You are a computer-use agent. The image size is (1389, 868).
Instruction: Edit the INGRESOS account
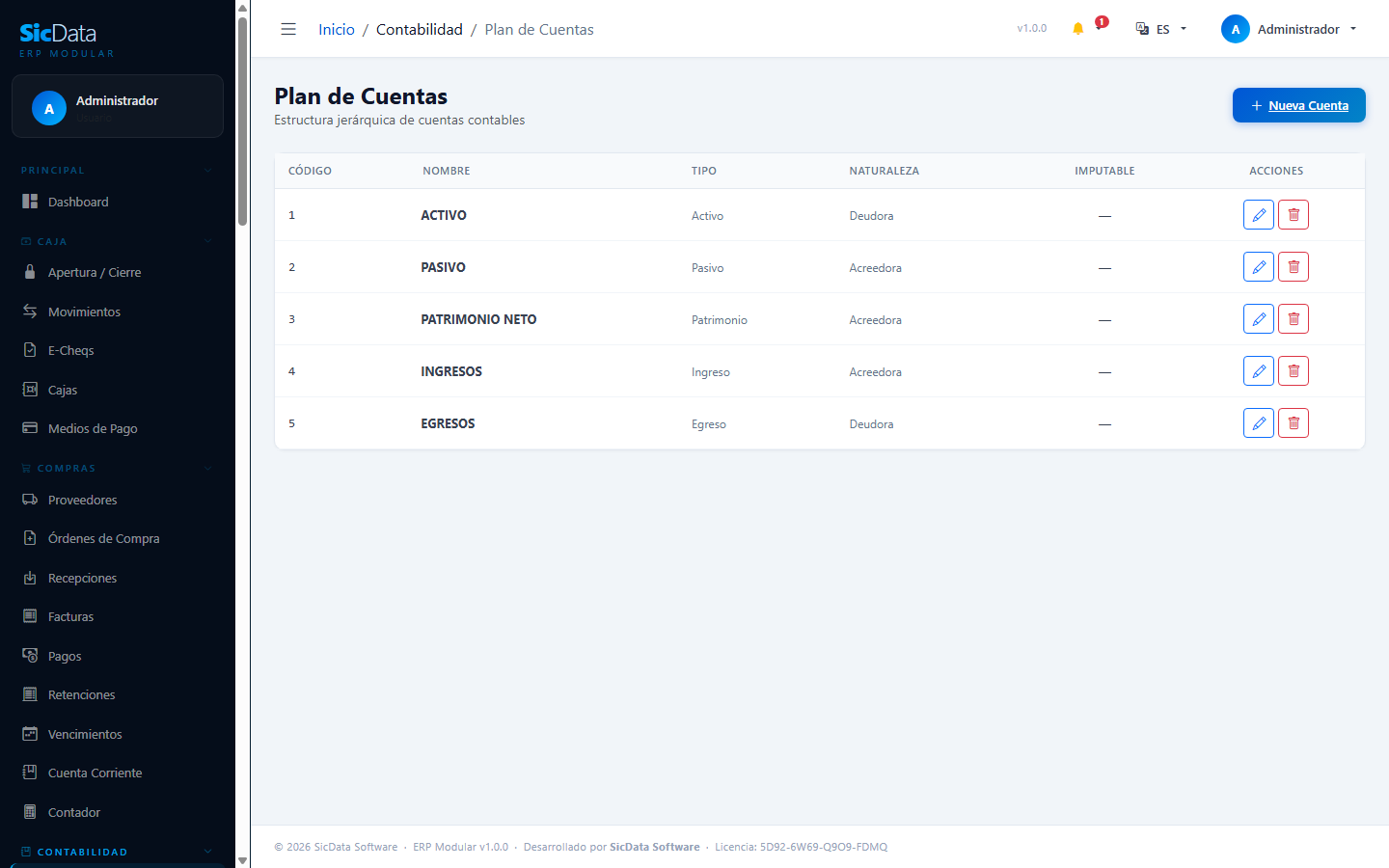pyautogui.click(x=1259, y=371)
